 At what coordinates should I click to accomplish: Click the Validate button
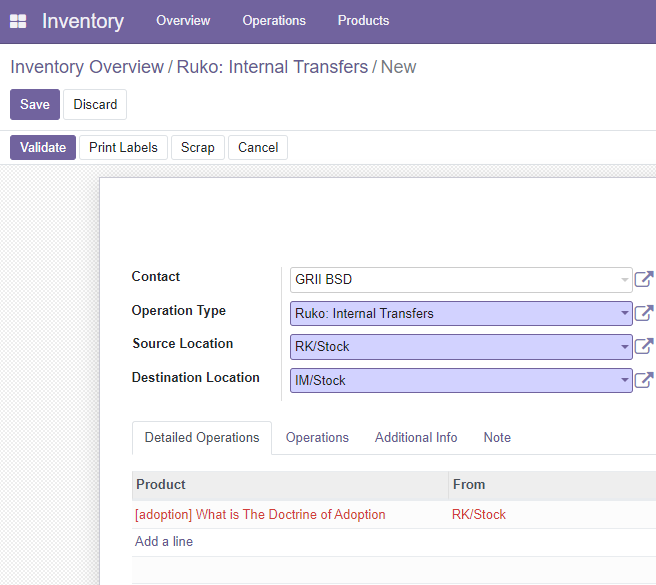pos(43,147)
